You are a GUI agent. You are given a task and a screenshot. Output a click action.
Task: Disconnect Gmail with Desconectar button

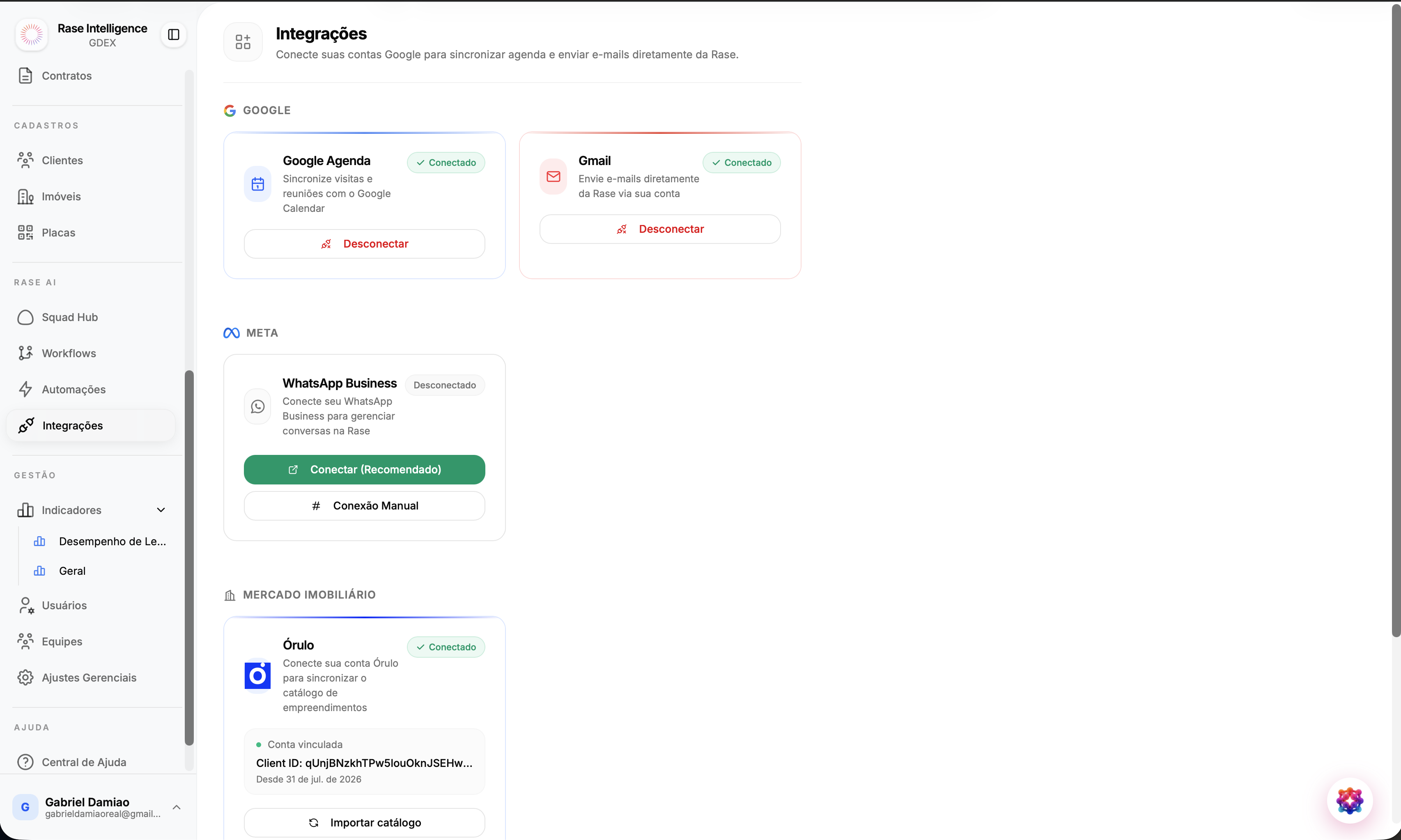point(659,229)
